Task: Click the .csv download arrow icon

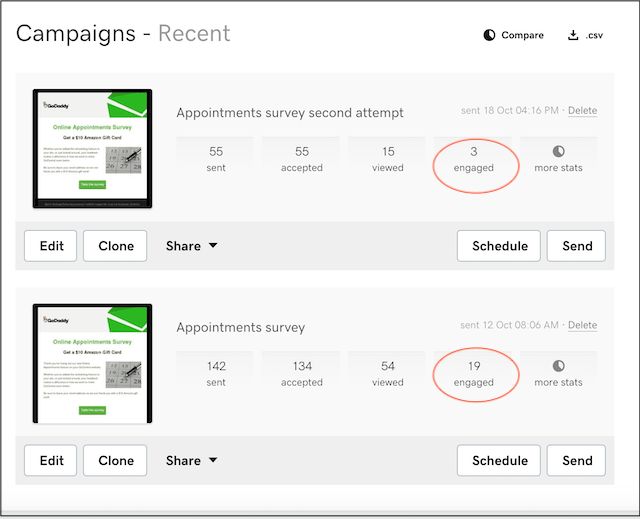Action: click(x=573, y=35)
